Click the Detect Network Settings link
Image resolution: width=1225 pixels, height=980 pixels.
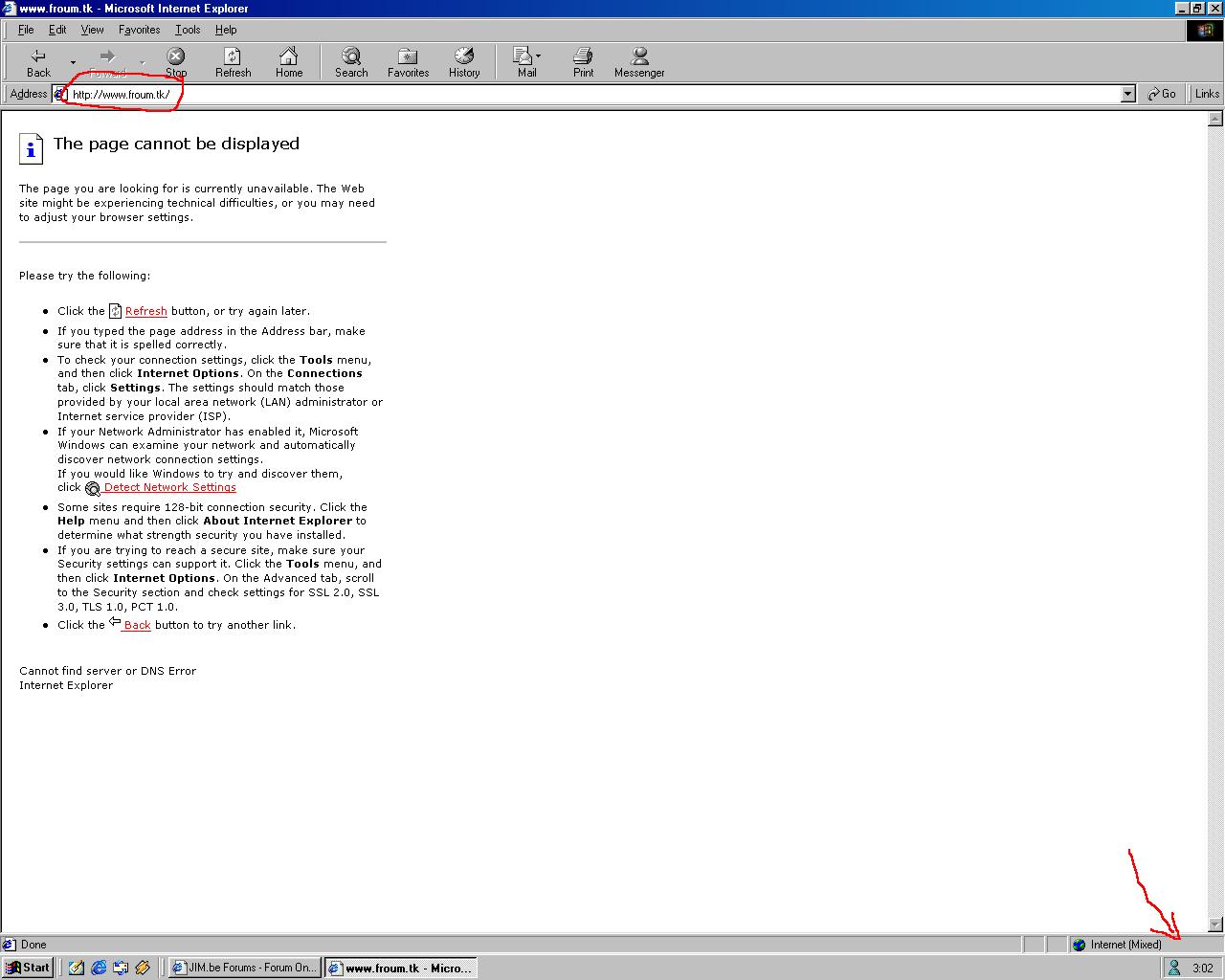tap(169, 487)
